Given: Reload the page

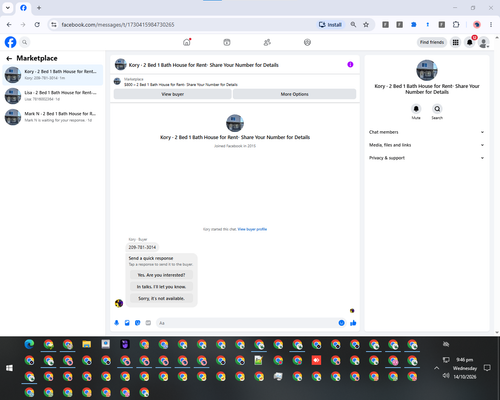Looking at the screenshot, I should tap(37, 25).
